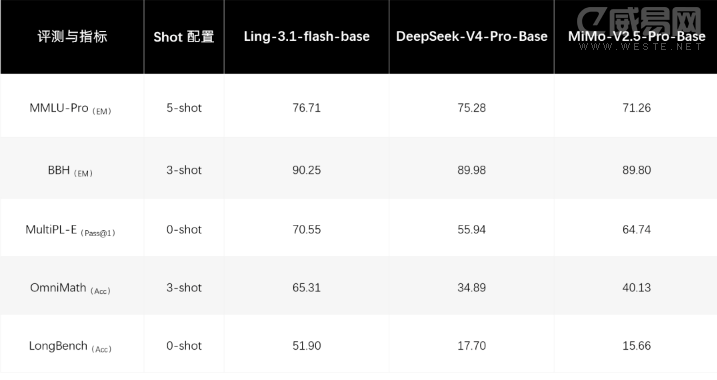
Task: Select the DeepSeek MultiPL-E score 55.94
Action: point(471,230)
